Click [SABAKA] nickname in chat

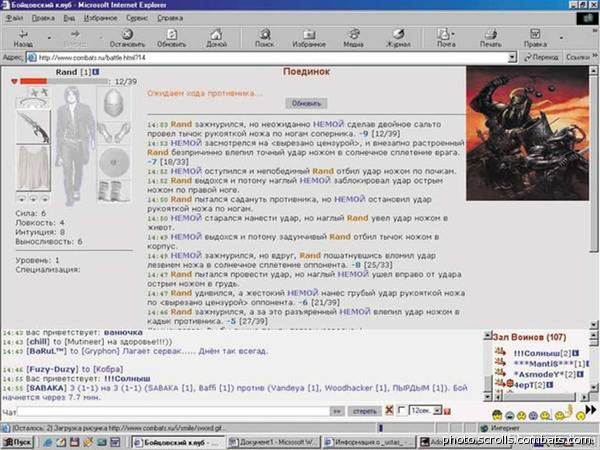[x=46, y=388]
